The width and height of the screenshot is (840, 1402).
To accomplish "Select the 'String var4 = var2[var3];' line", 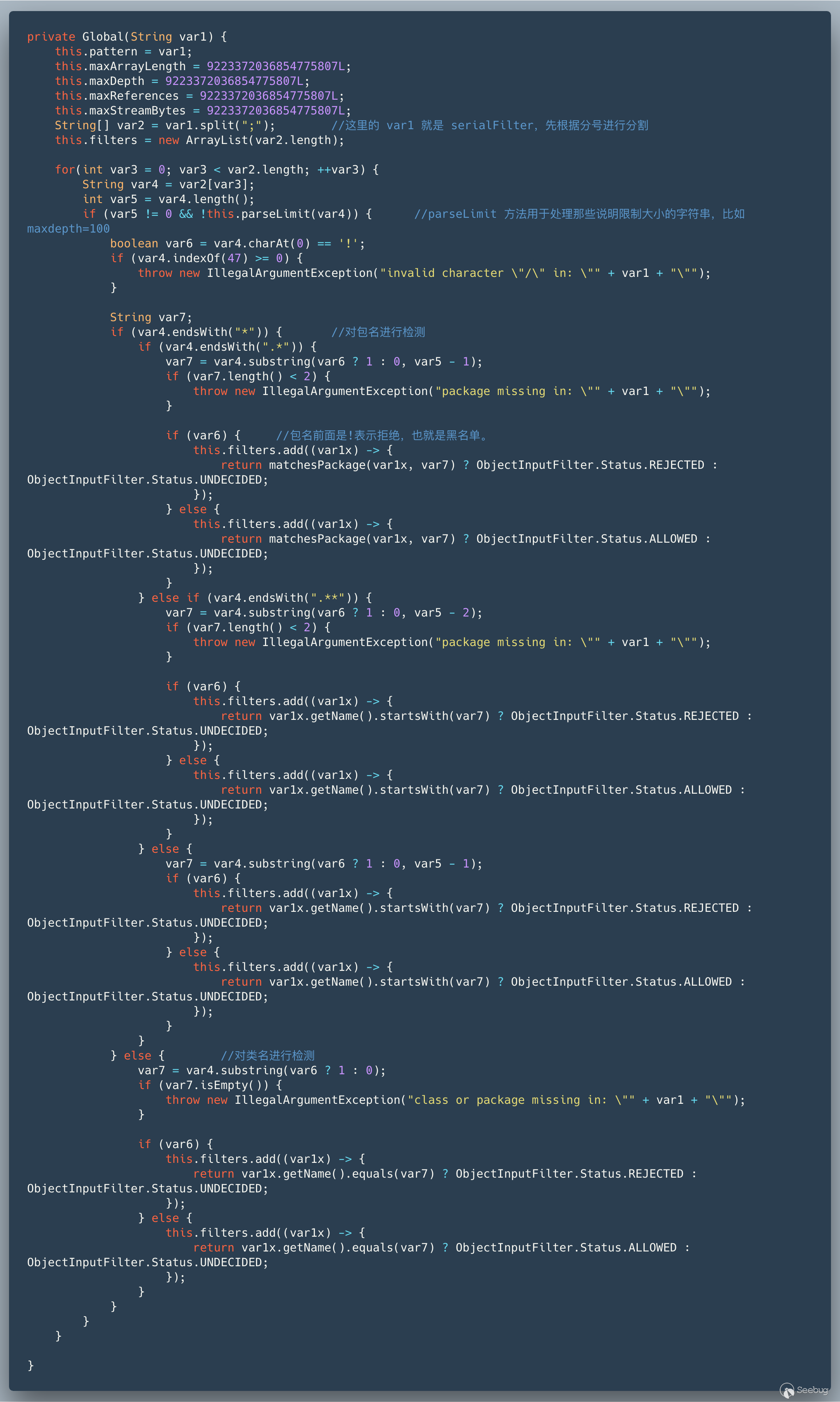I will (168, 185).
